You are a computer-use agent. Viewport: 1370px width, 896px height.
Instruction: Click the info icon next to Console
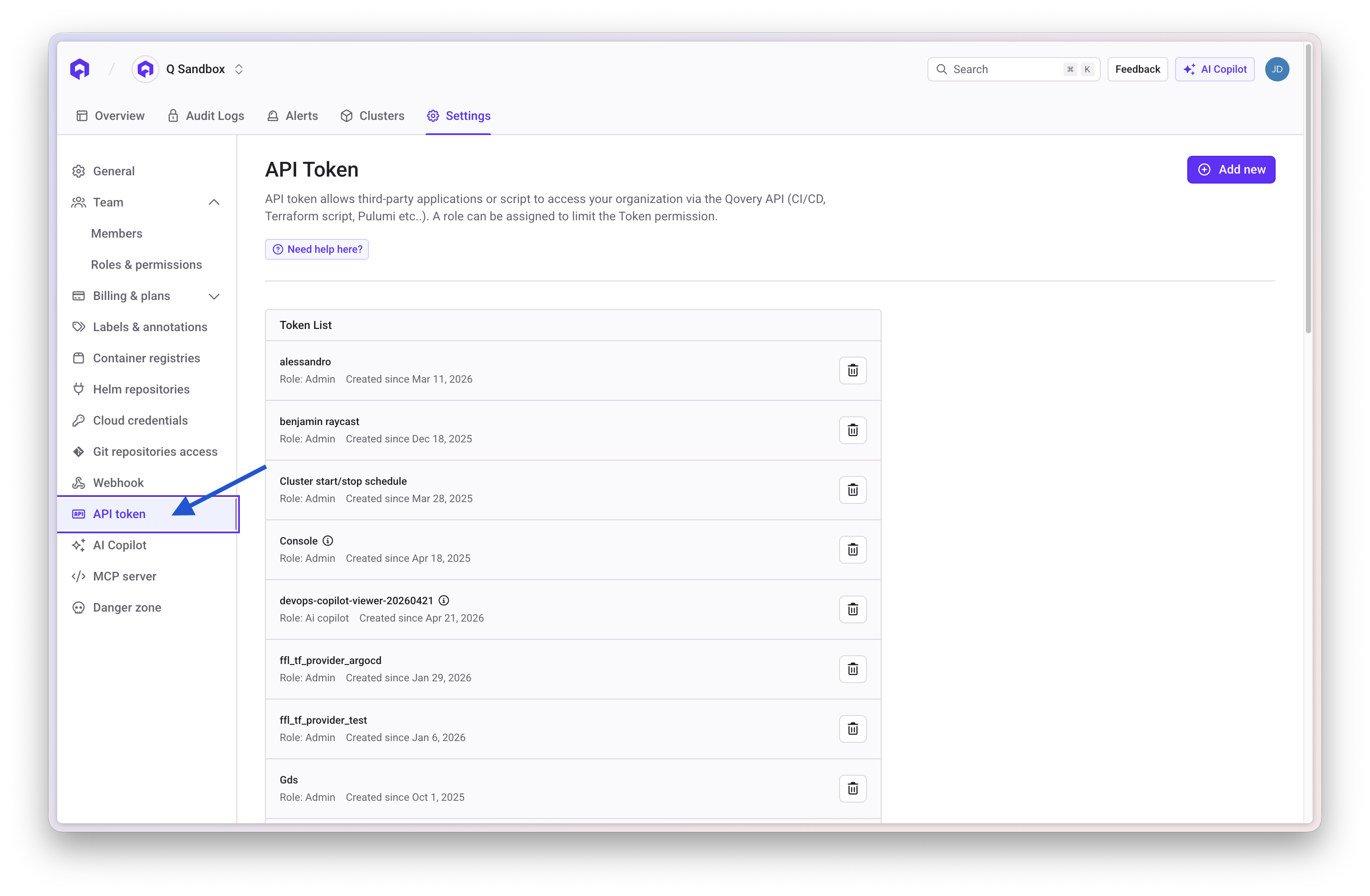[x=327, y=540]
